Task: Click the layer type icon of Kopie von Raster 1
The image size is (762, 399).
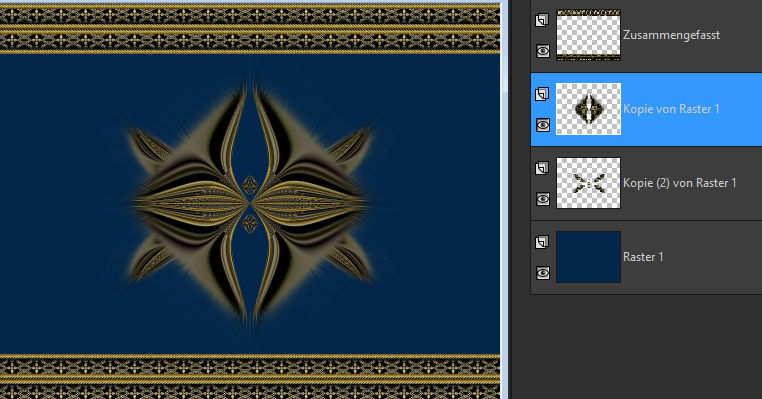Action: tap(542, 94)
